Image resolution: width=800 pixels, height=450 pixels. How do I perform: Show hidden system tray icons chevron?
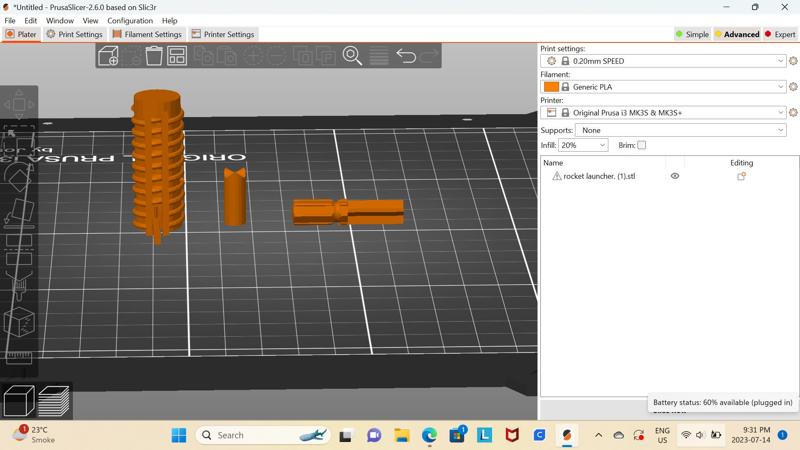(x=598, y=435)
